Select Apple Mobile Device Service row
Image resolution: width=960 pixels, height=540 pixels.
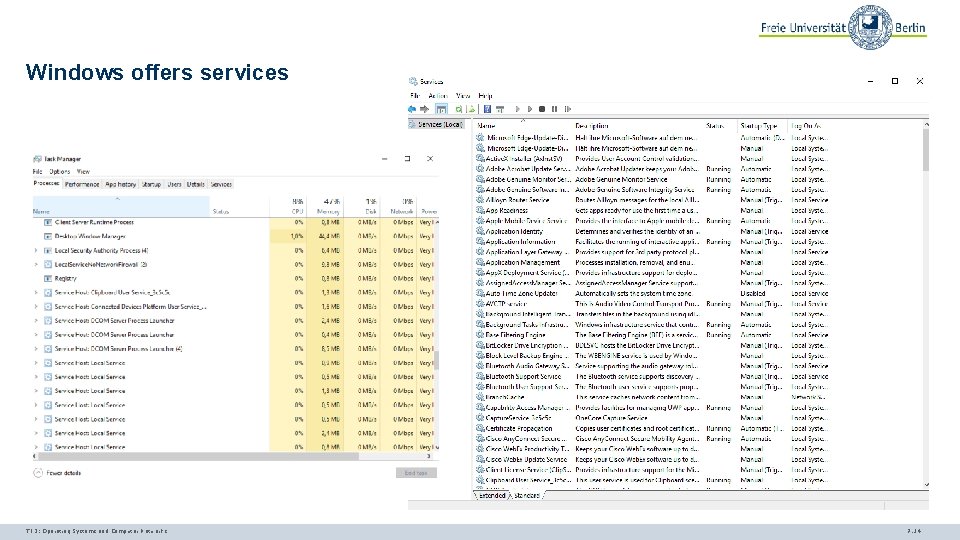(x=652, y=220)
